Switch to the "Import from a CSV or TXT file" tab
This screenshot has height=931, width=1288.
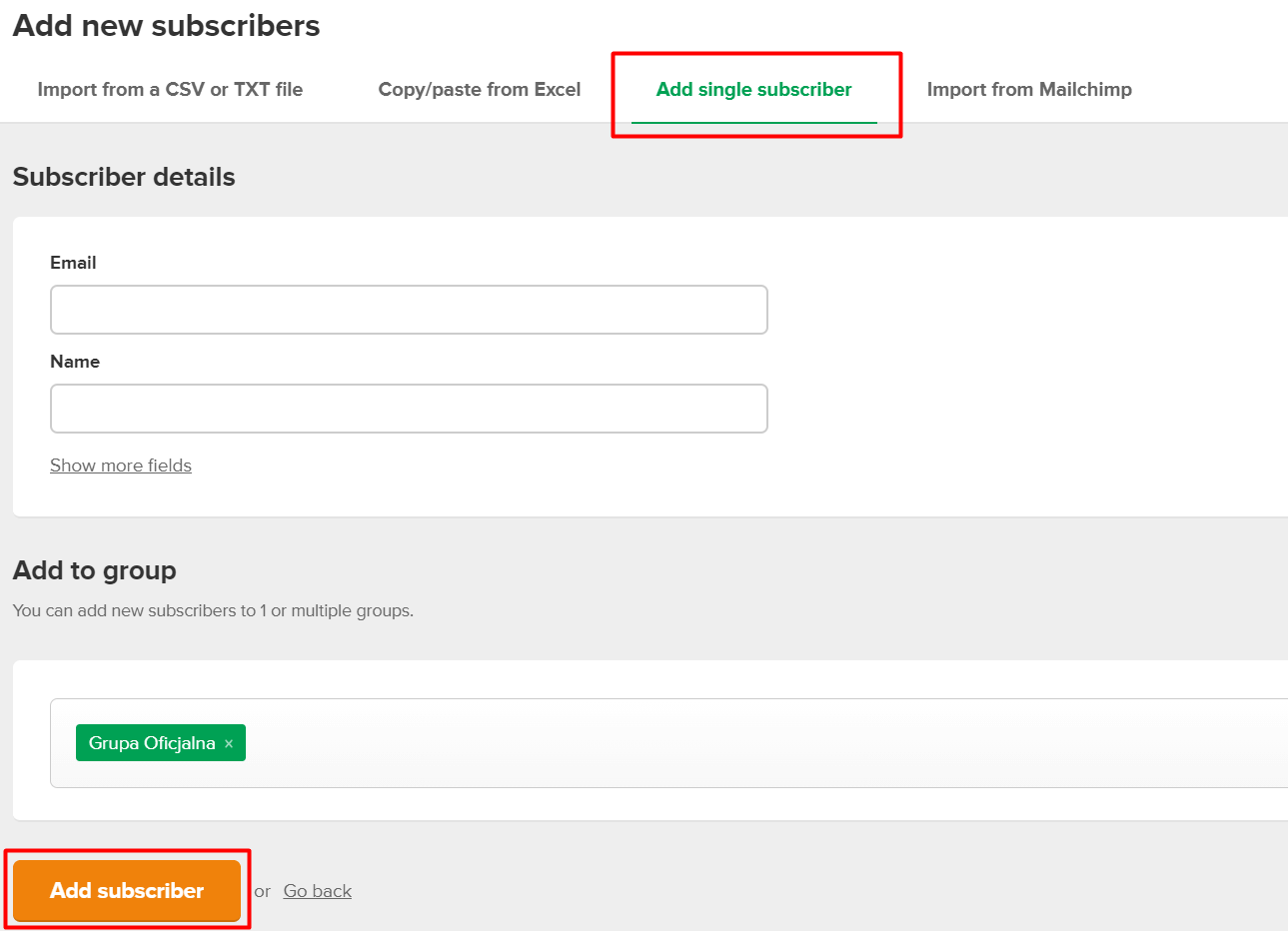[x=170, y=89]
